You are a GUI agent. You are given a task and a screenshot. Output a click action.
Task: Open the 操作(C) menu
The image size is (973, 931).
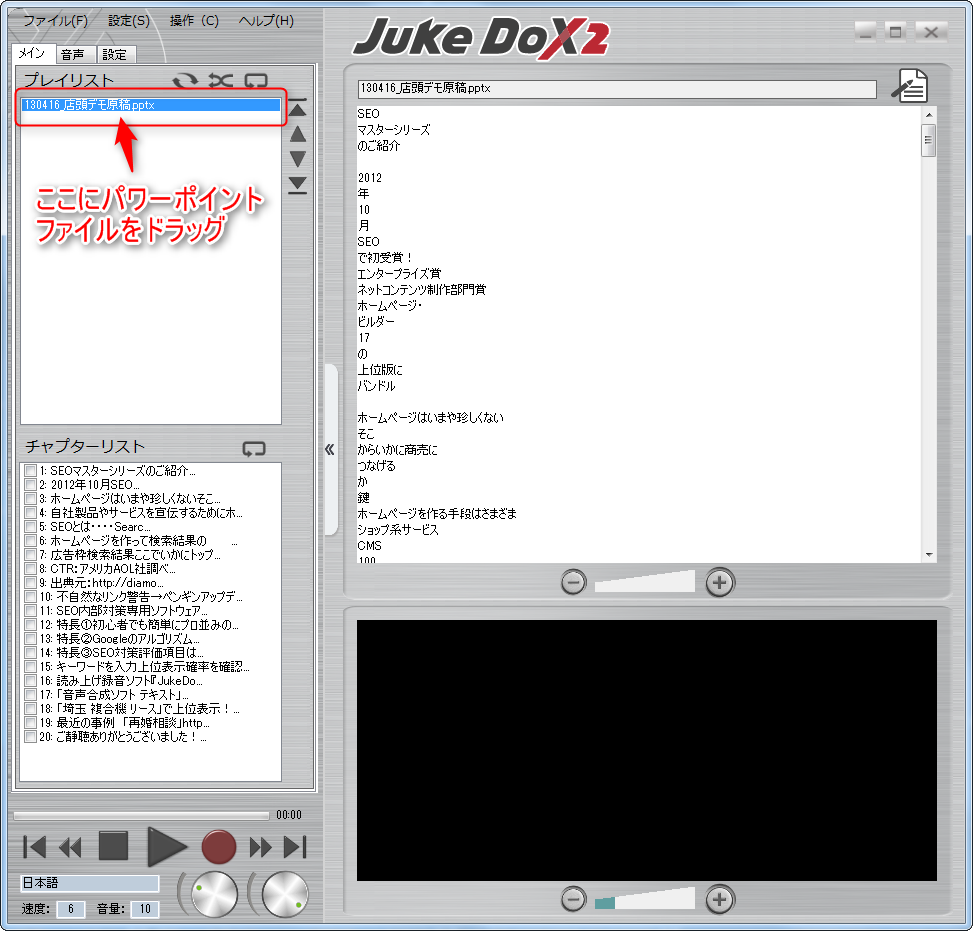coord(194,20)
